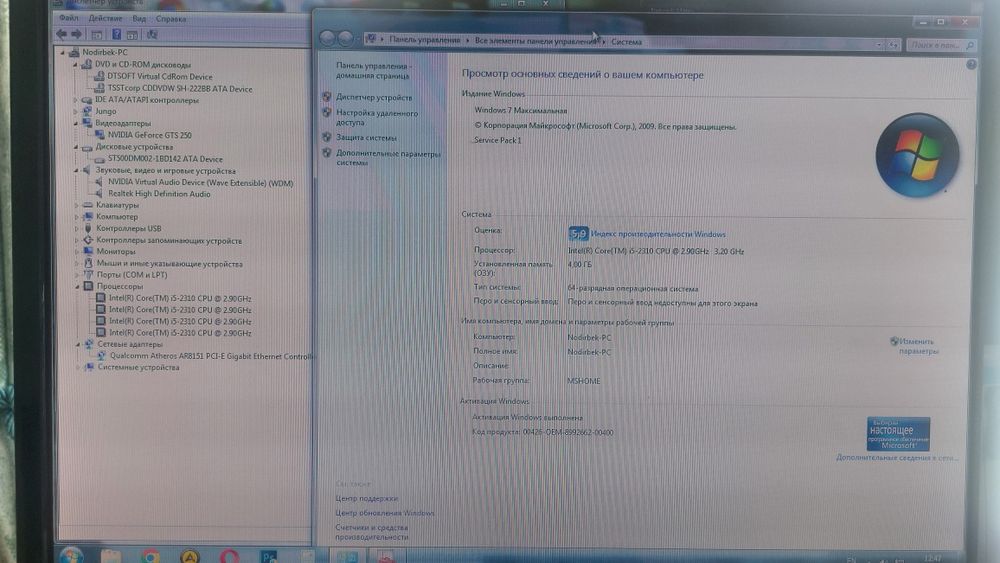Select Realtek High Definition Audio device
This screenshot has height=563, width=1000.
click(159, 194)
